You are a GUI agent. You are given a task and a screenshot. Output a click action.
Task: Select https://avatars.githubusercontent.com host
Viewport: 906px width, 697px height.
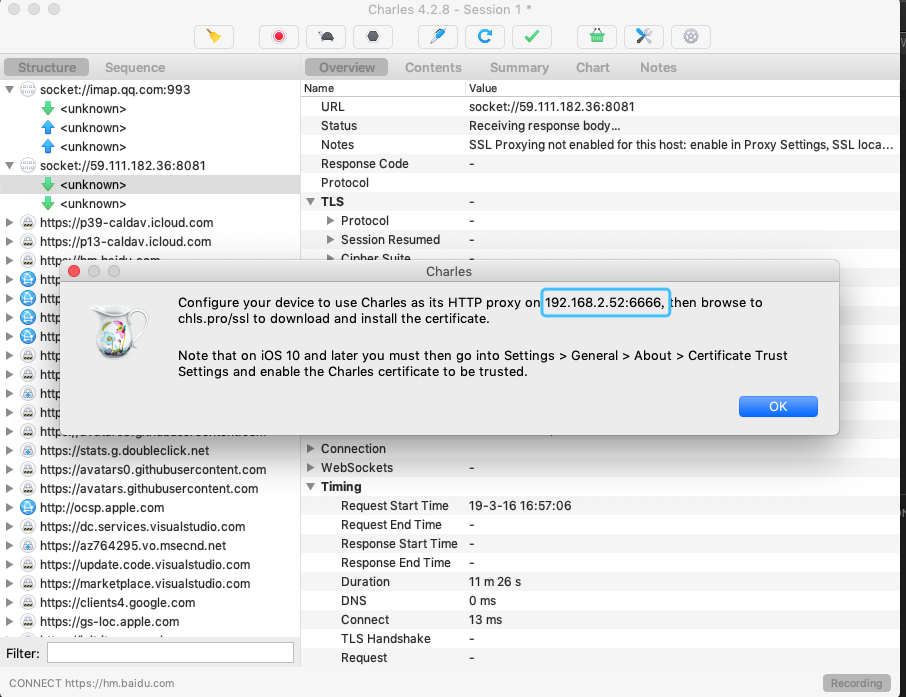click(148, 488)
